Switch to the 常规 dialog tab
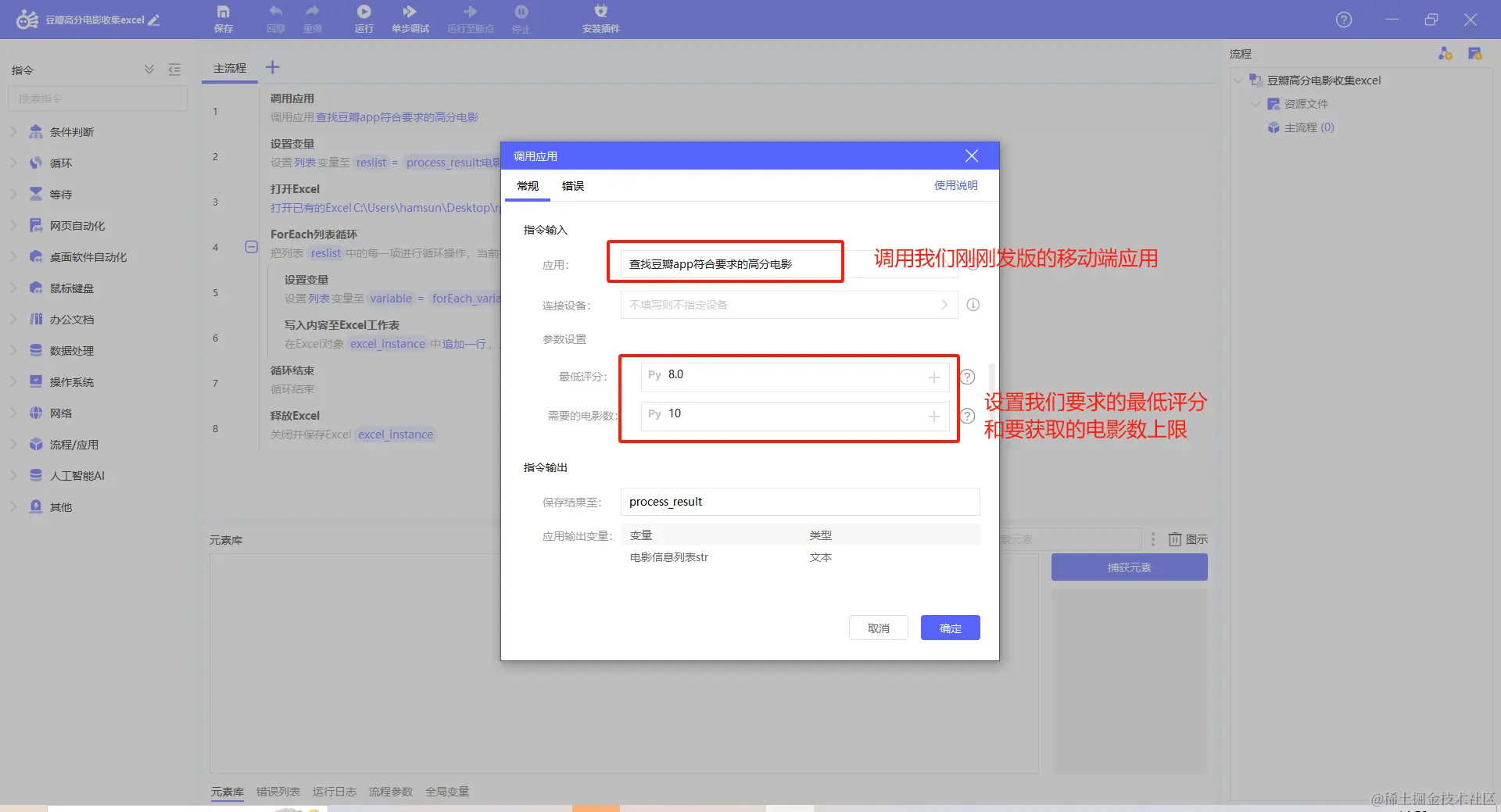This screenshot has height=812, width=1501. [528, 186]
